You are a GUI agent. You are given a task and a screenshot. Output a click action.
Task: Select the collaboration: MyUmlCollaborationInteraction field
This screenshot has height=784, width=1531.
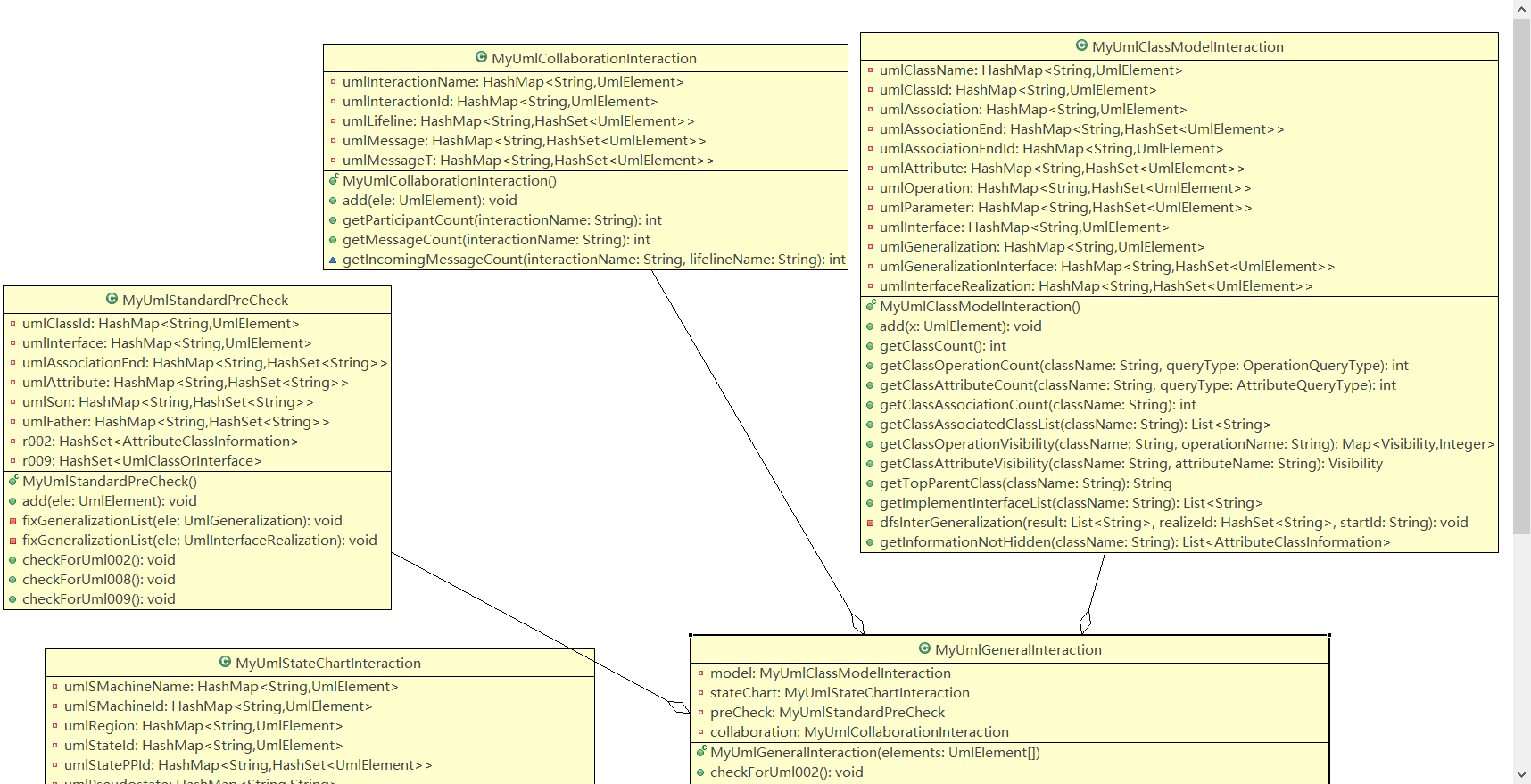[859, 732]
